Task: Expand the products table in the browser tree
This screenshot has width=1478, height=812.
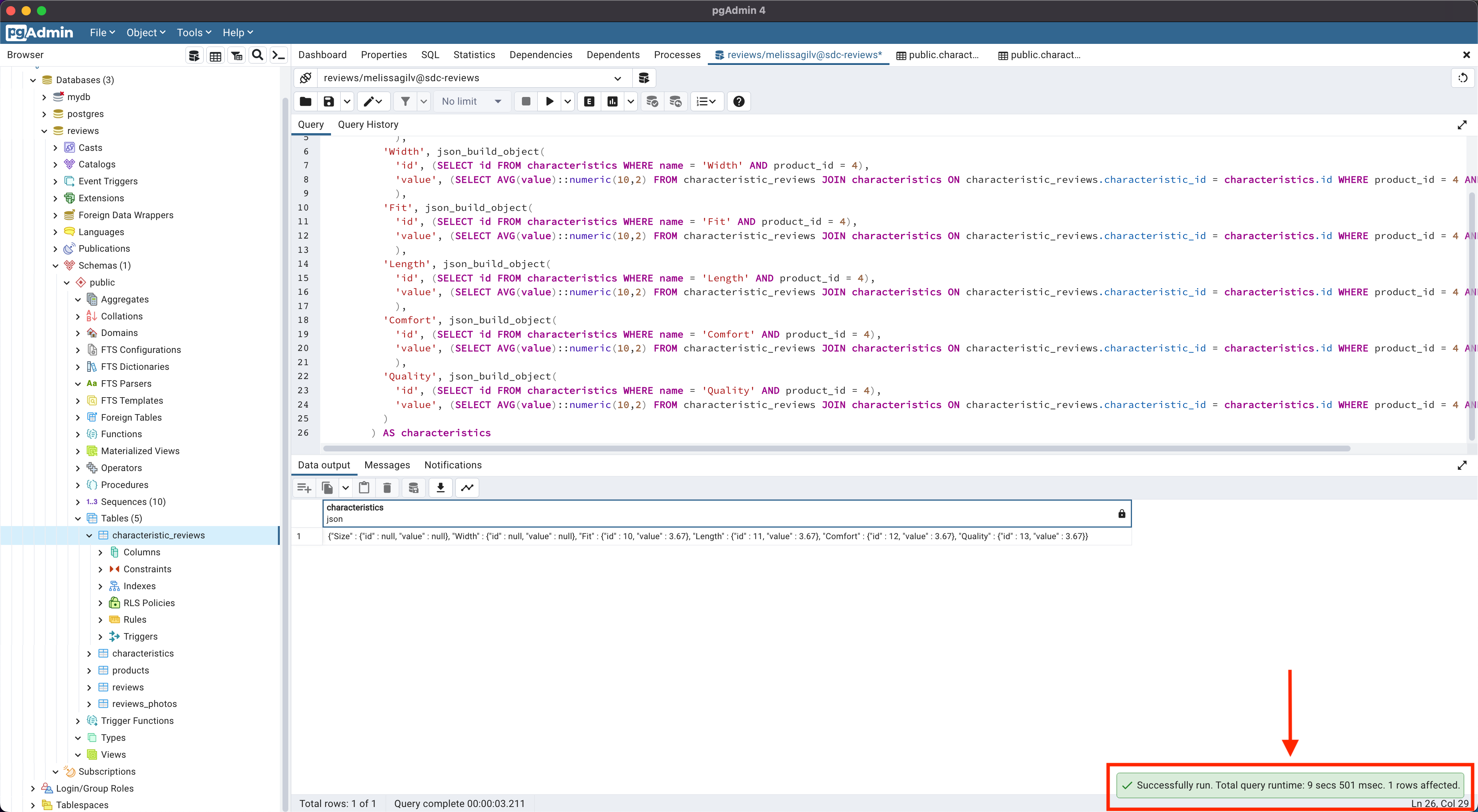Action: click(x=90, y=670)
